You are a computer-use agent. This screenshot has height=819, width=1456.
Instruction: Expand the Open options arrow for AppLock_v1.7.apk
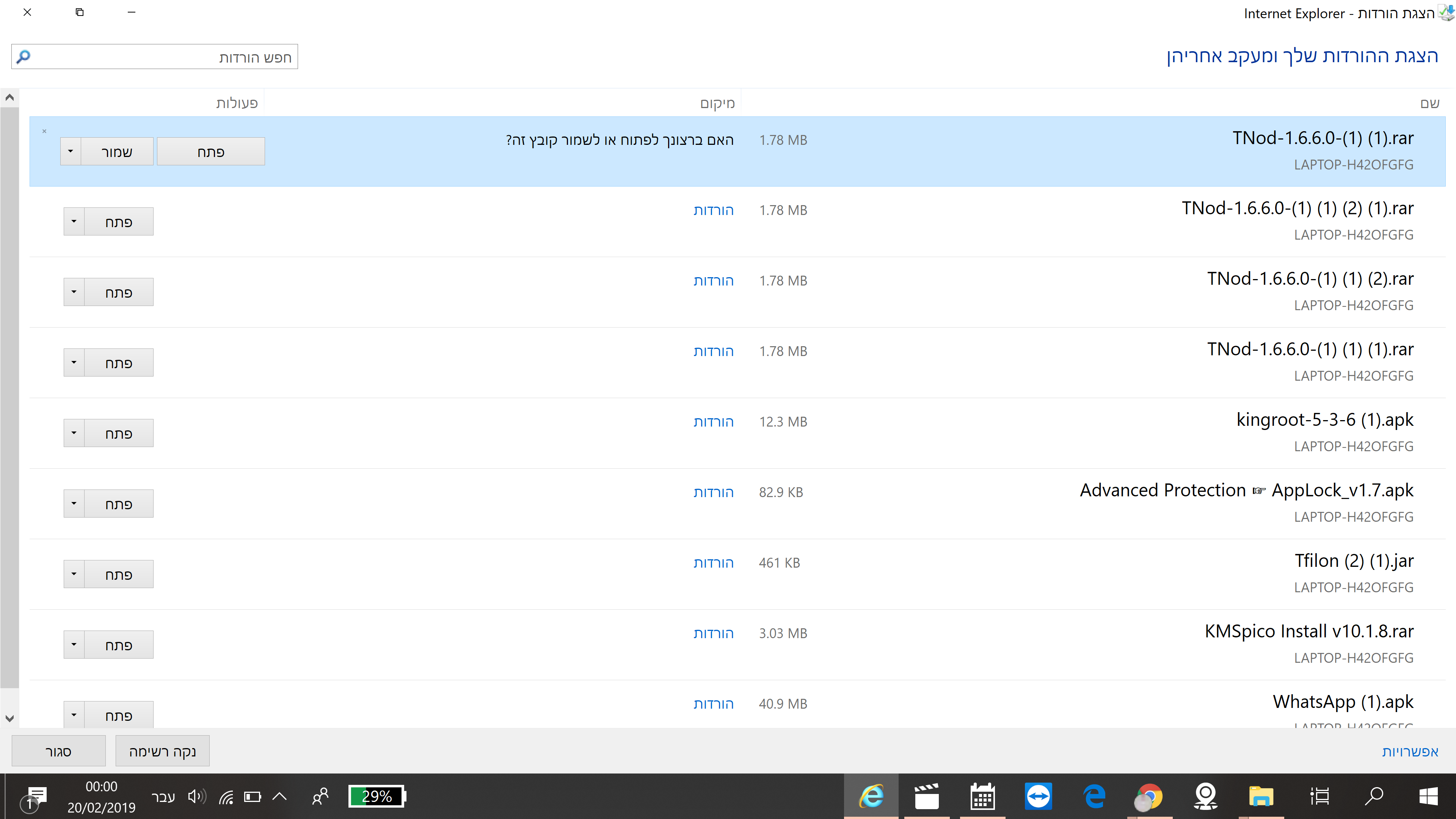(74, 504)
